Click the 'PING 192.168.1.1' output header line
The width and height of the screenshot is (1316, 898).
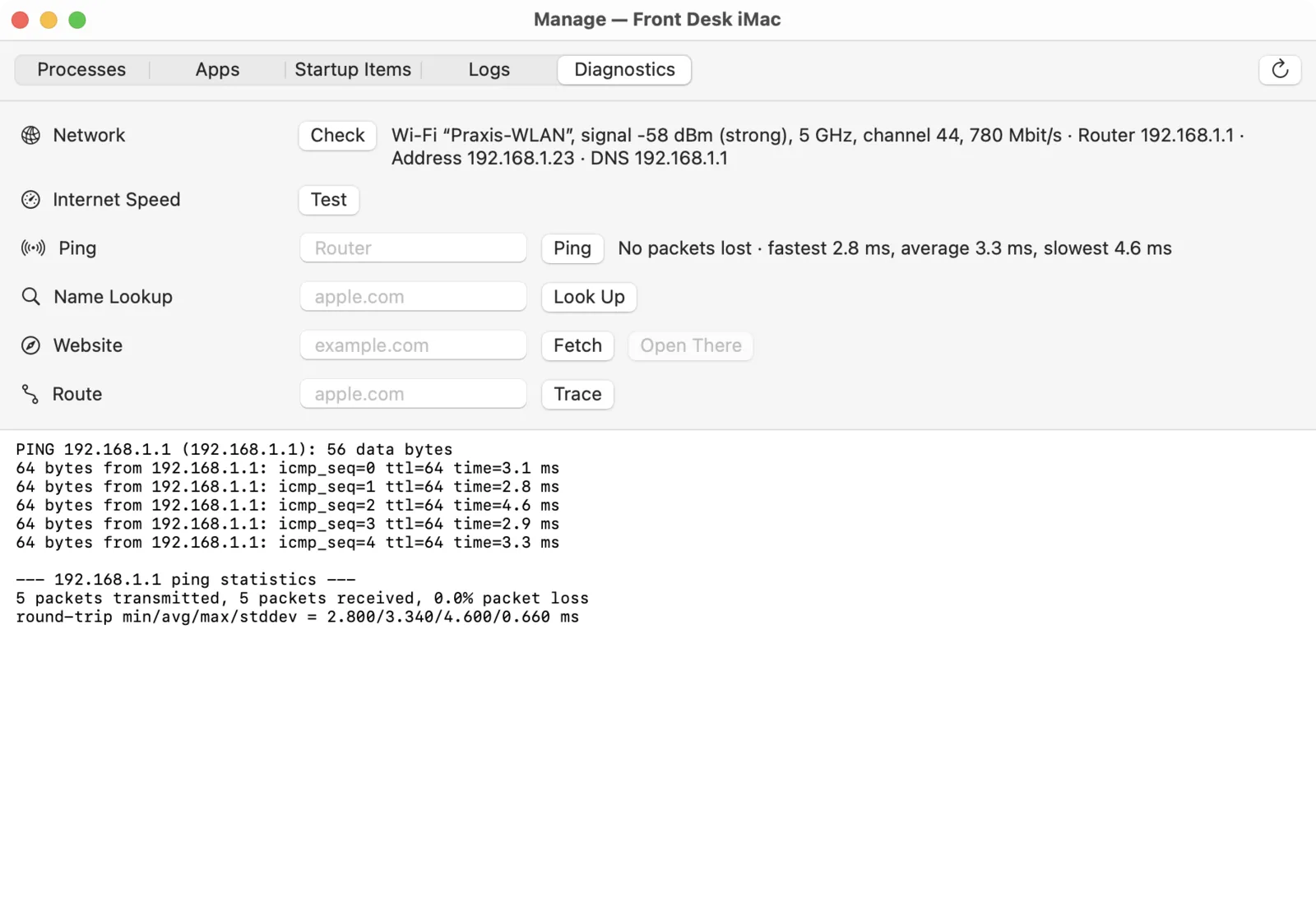click(234, 449)
